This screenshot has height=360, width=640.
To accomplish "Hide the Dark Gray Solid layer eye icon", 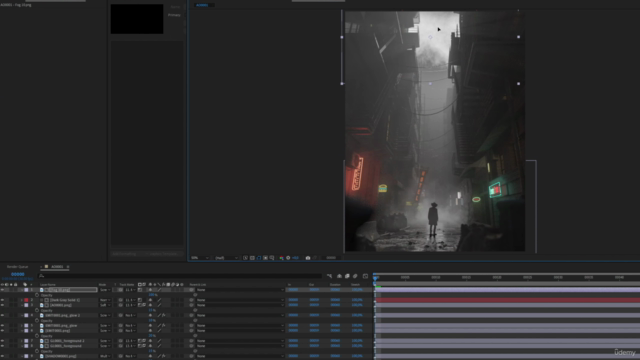I will (x=2, y=300).
